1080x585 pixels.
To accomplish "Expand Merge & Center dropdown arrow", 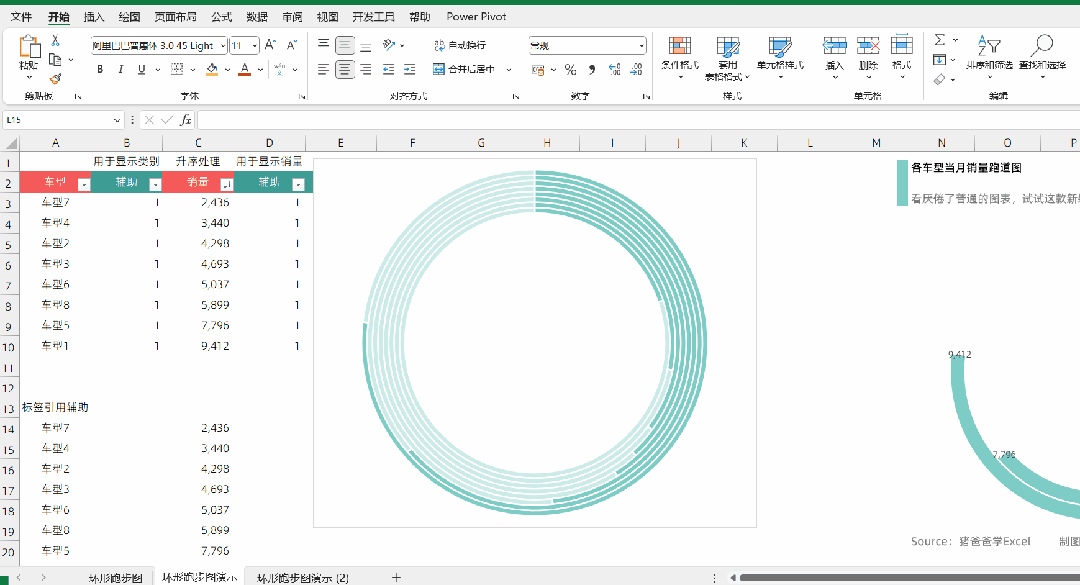I will [x=509, y=69].
